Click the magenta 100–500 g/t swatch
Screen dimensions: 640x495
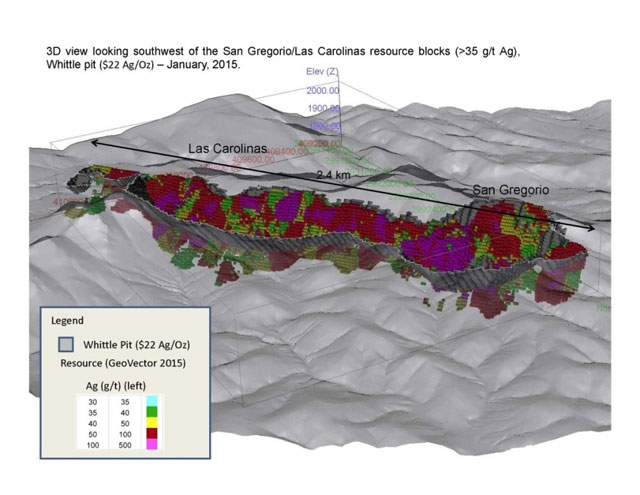151,444
